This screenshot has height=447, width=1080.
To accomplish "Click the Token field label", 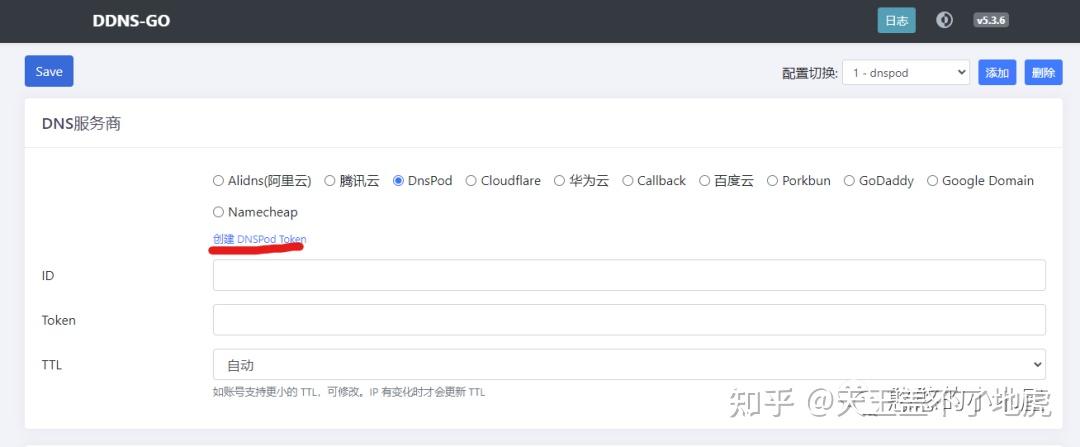I will point(59,320).
